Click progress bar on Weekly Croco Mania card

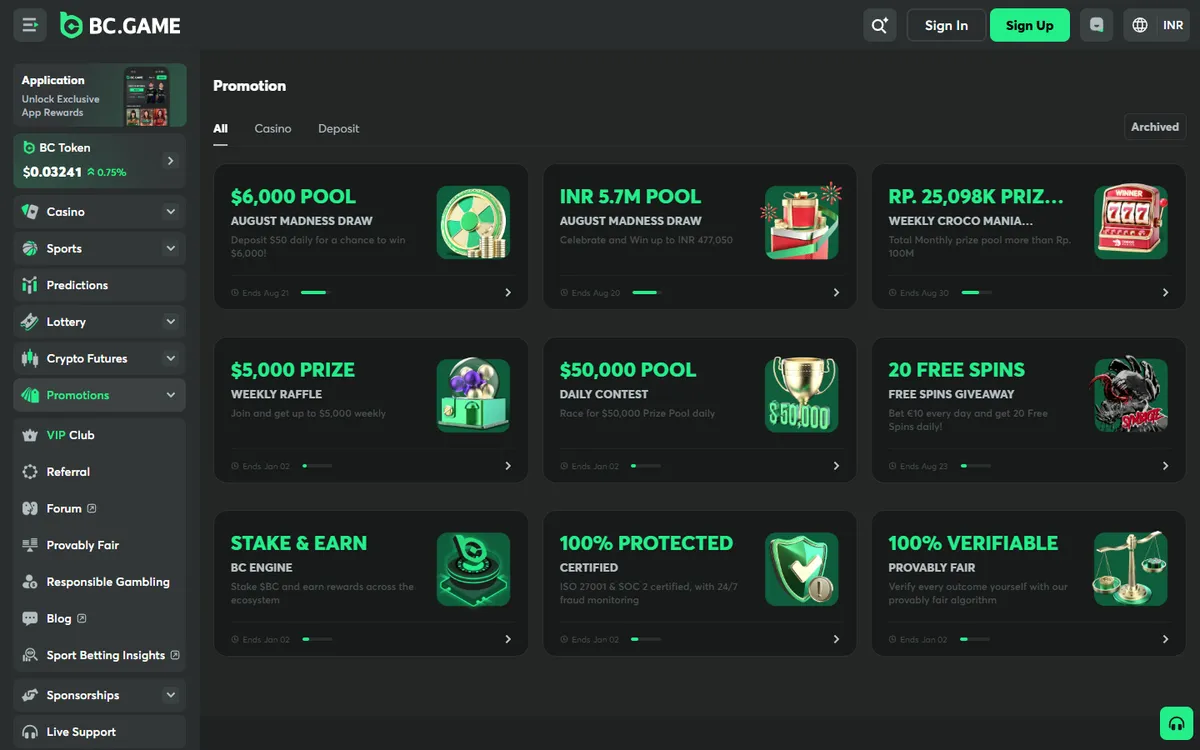976,293
